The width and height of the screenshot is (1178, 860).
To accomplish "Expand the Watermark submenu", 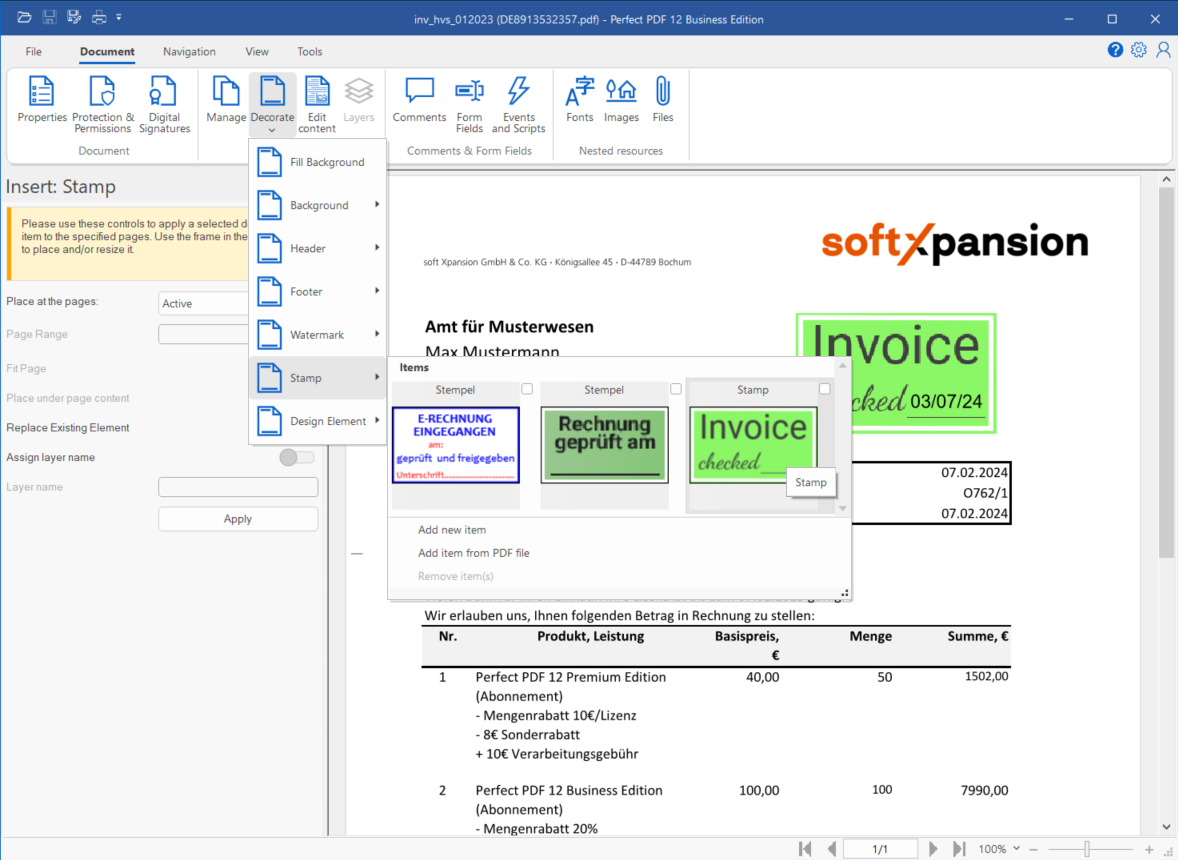I will 317,335.
